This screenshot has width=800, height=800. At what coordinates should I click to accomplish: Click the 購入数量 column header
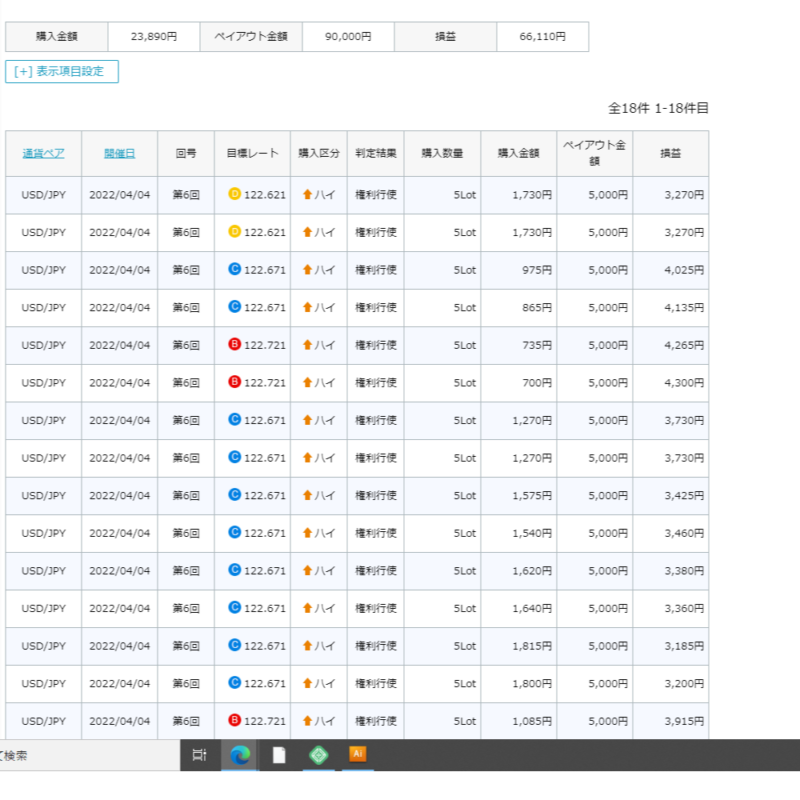tap(442, 153)
